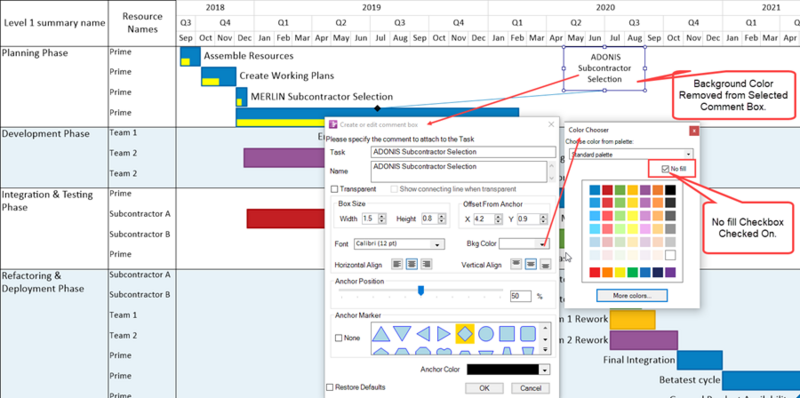Image resolution: width=800 pixels, height=398 pixels.
Task: Click the Task name input field
Action: [x=463, y=152]
